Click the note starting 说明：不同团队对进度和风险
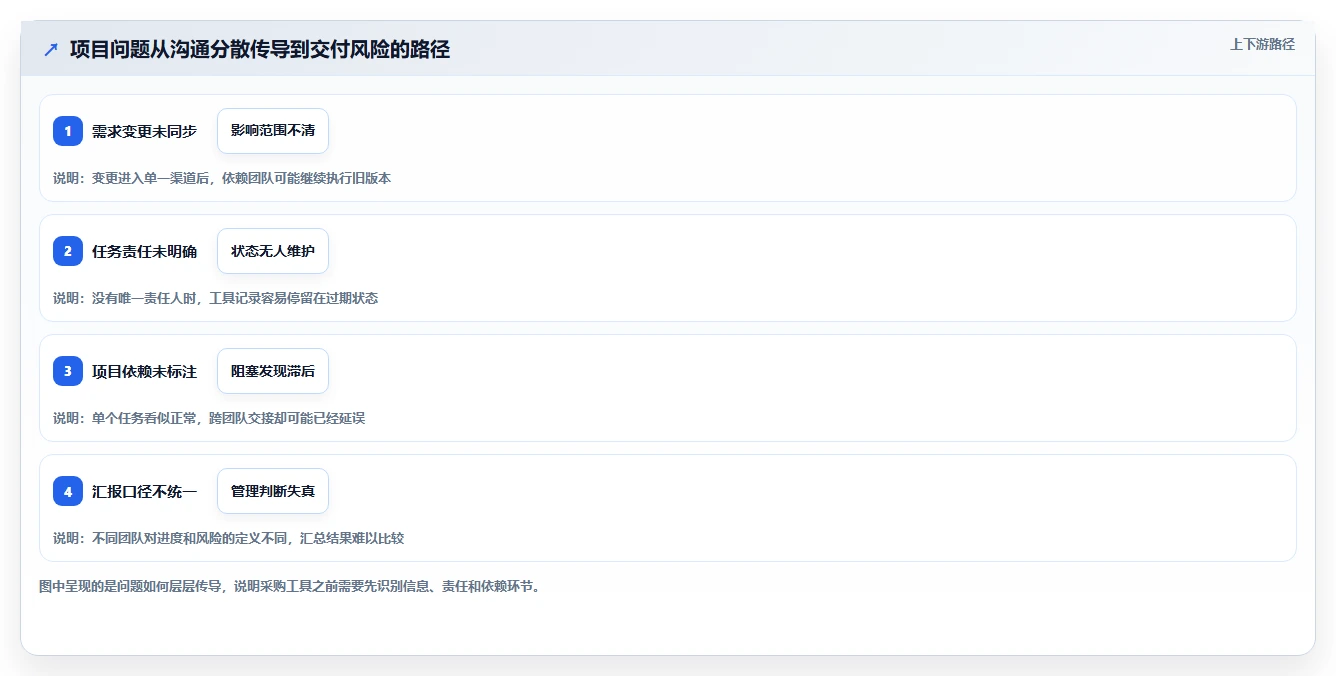This screenshot has width=1336, height=676. point(228,538)
